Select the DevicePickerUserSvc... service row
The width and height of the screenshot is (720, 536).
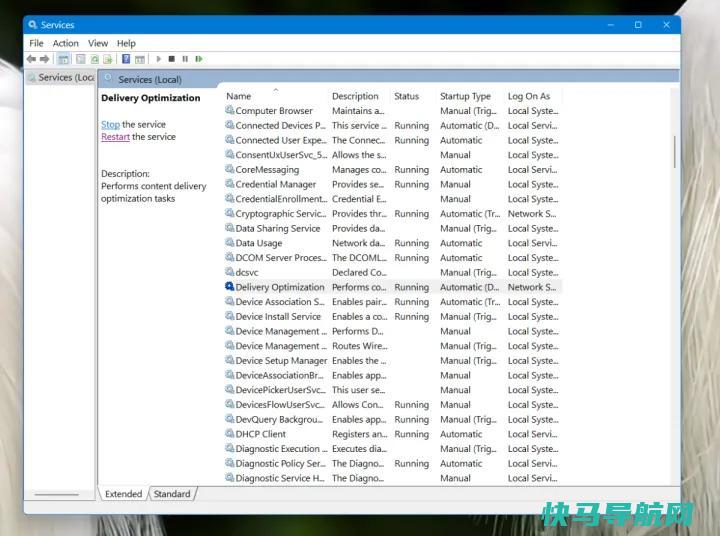click(x=393, y=390)
